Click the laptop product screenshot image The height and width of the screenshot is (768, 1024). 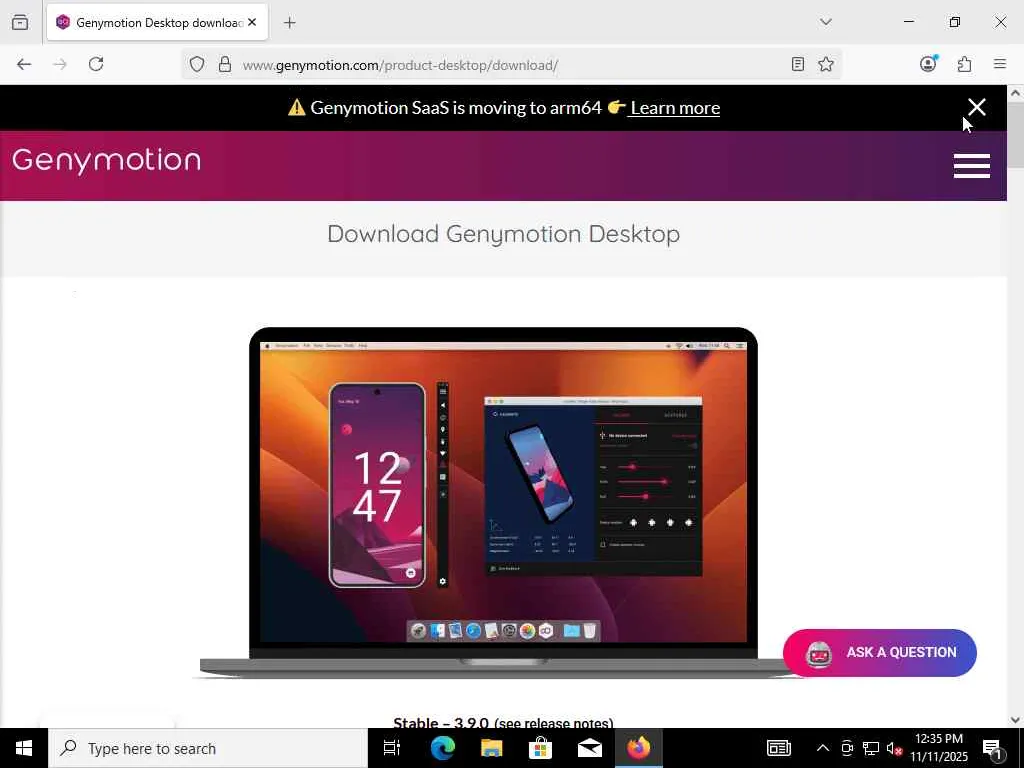[x=503, y=503]
